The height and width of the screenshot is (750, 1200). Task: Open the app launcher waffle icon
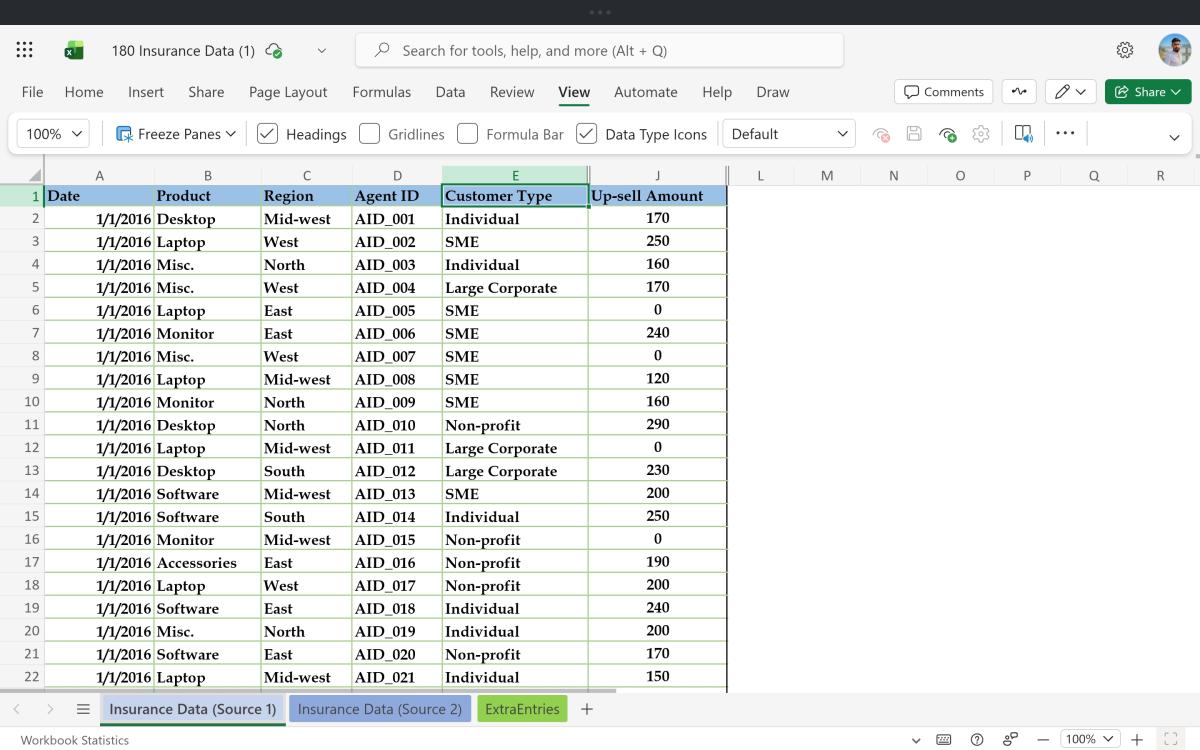point(25,50)
